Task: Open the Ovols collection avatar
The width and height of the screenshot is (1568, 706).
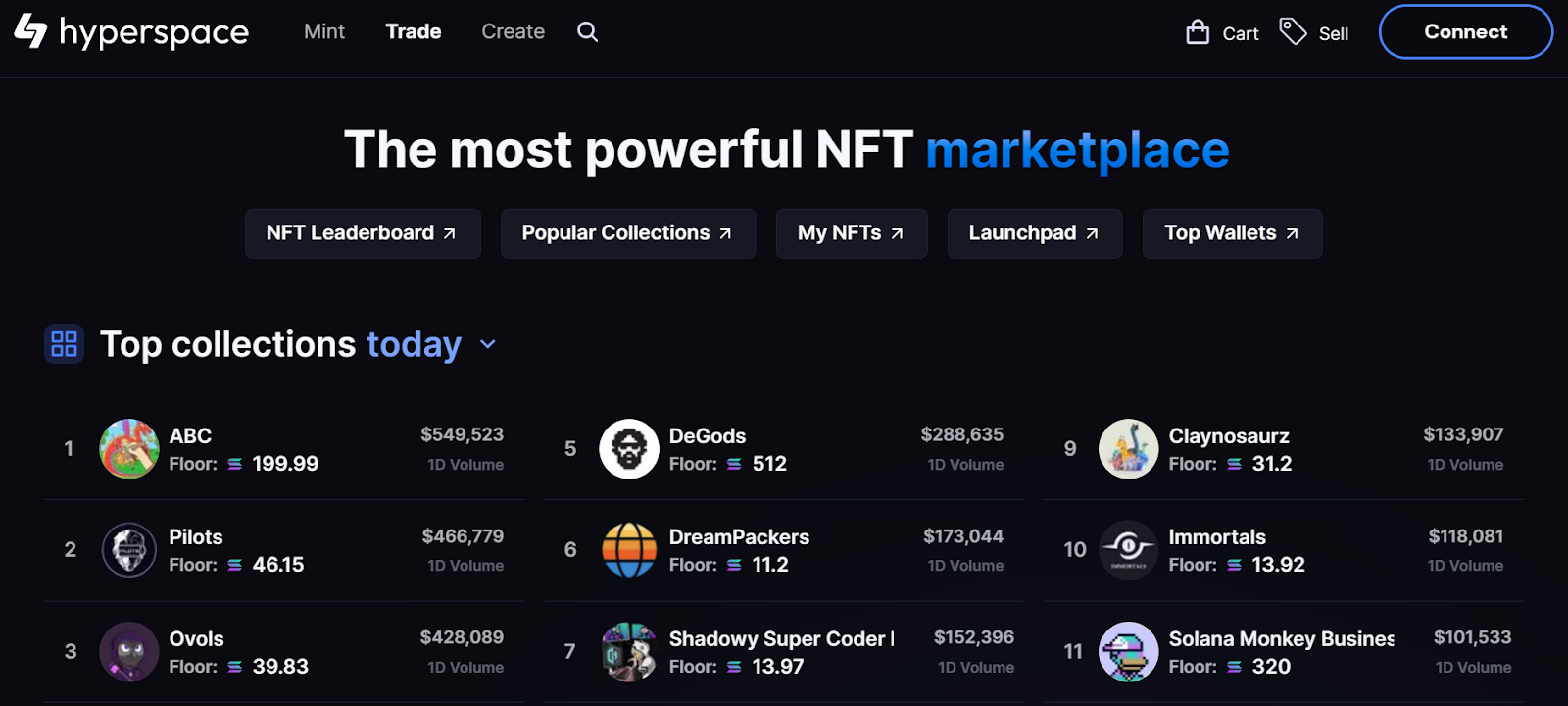Action: coord(129,651)
